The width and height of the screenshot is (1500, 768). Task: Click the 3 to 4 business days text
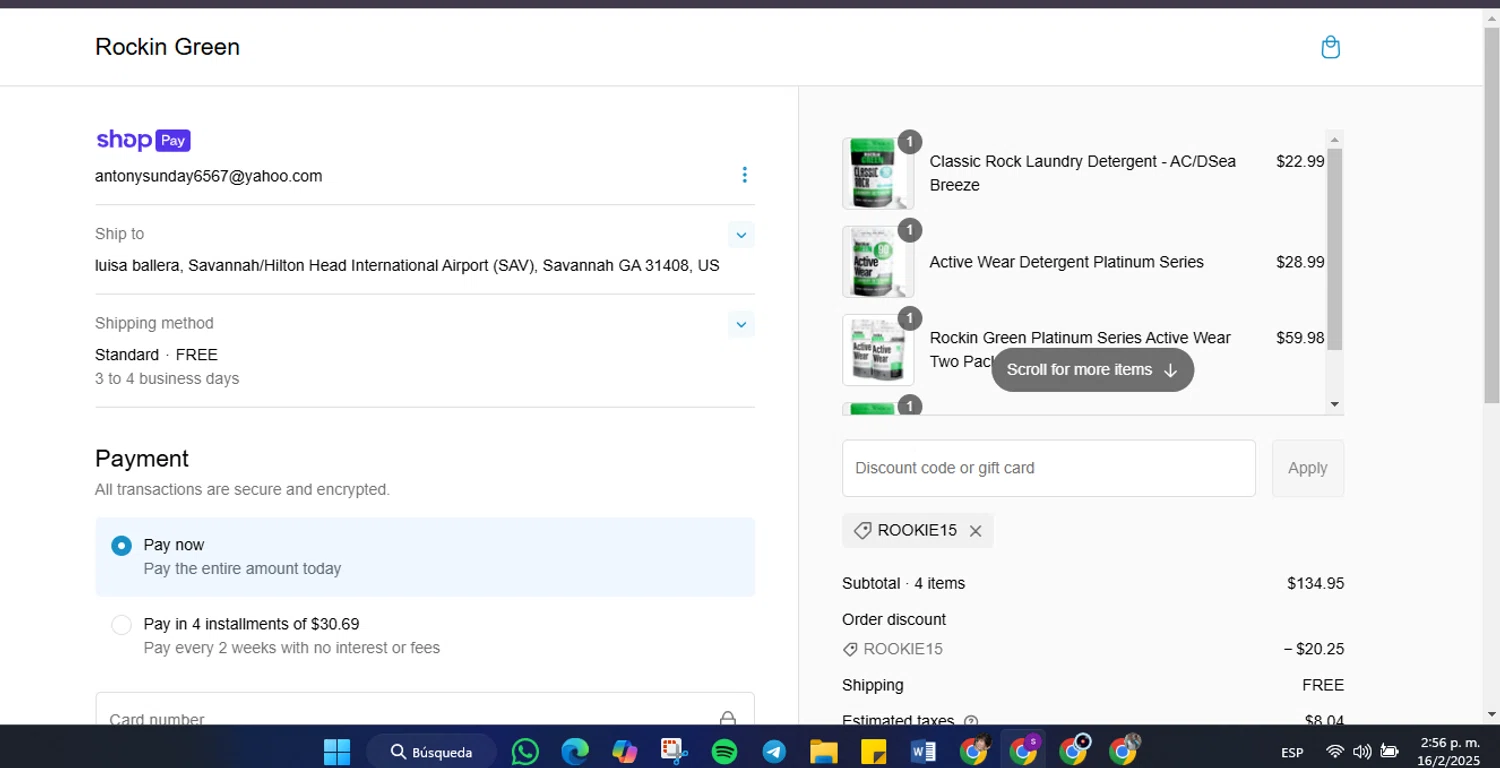pos(167,379)
